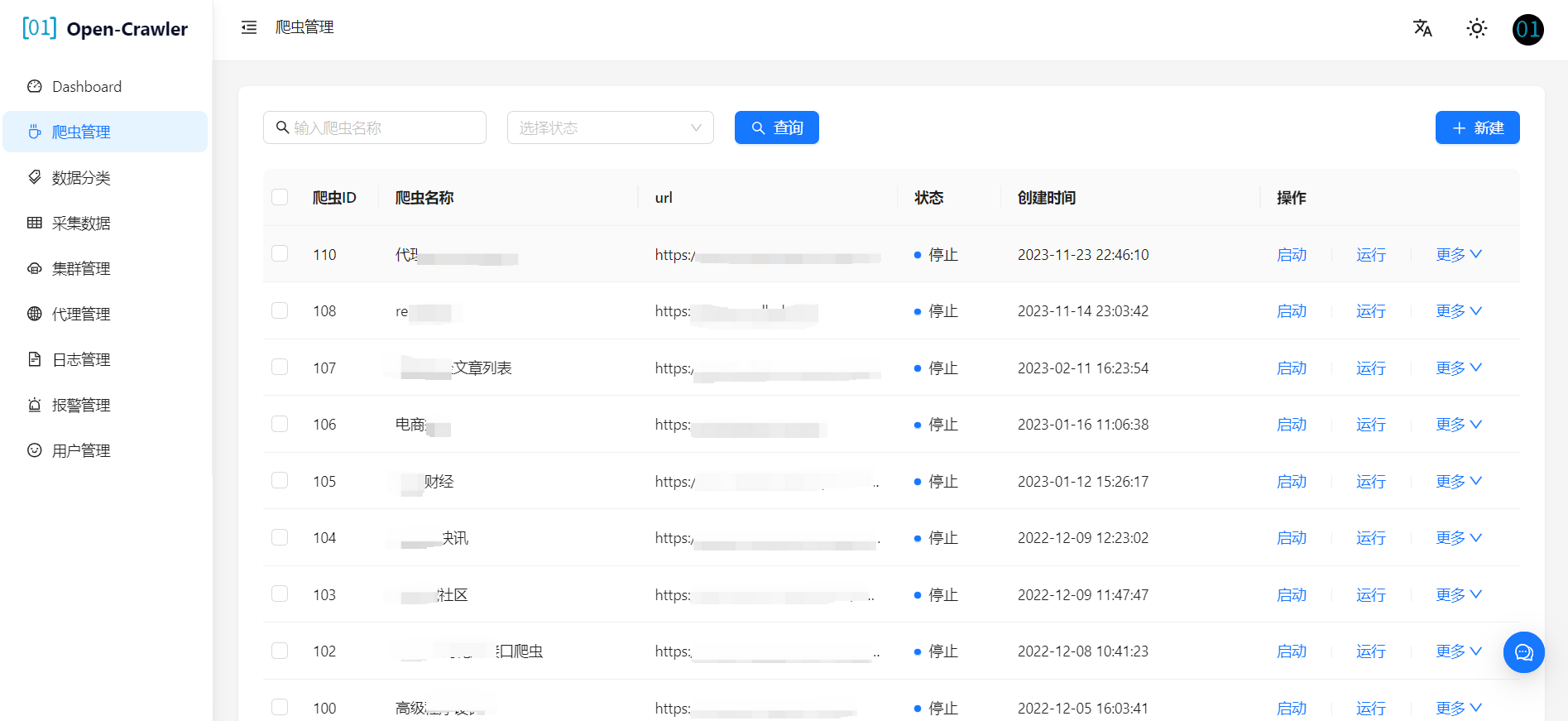Check the row checkbox for crawler 100
The image size is (1568, 721).
280,707
